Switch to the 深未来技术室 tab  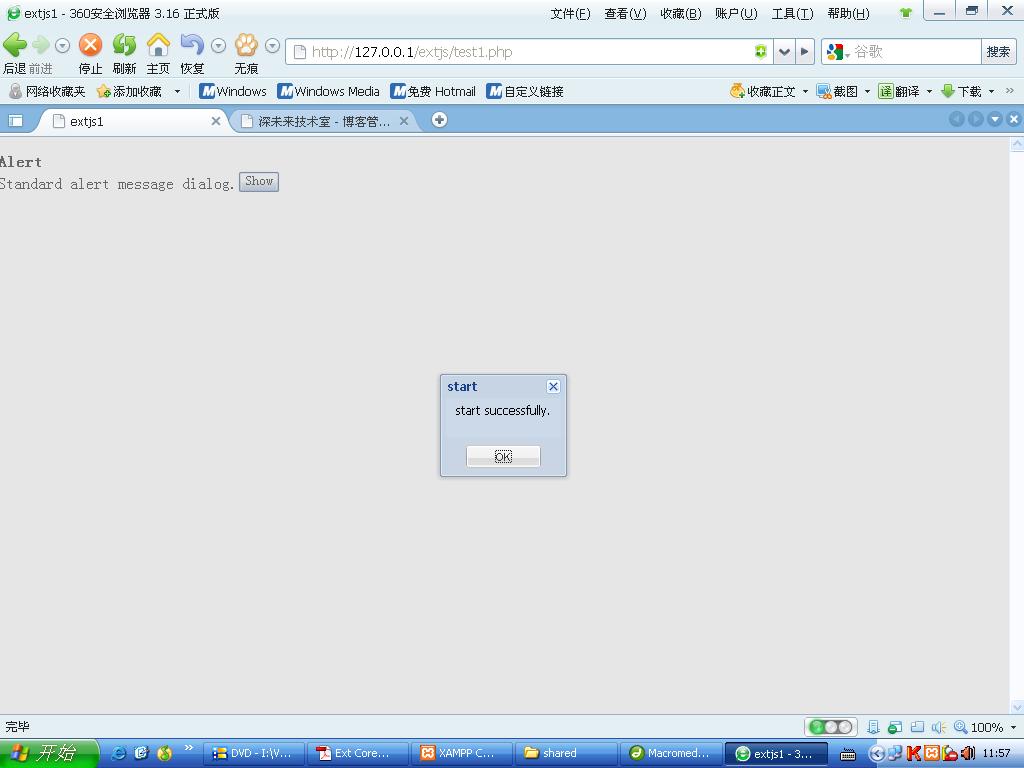coord(324,121)
